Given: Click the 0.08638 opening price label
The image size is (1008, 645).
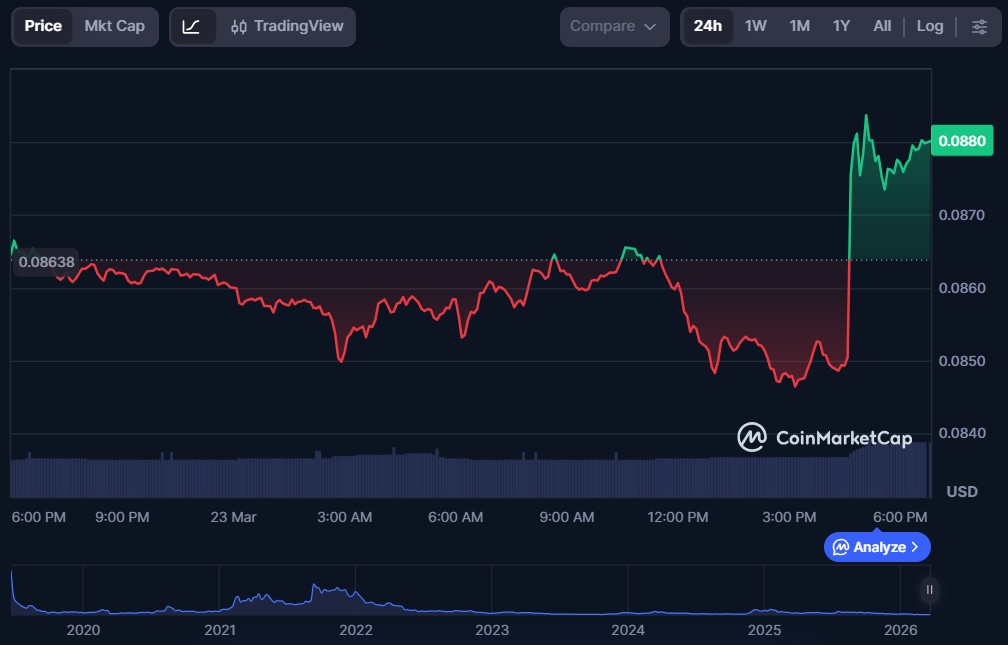Looking at the screenshot, I should click(47, 262).
